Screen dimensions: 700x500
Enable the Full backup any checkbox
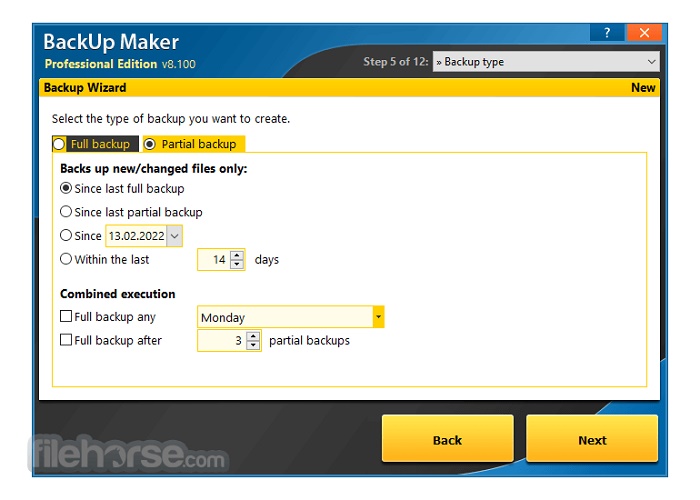pyautogui.click(x=66, y=317)
